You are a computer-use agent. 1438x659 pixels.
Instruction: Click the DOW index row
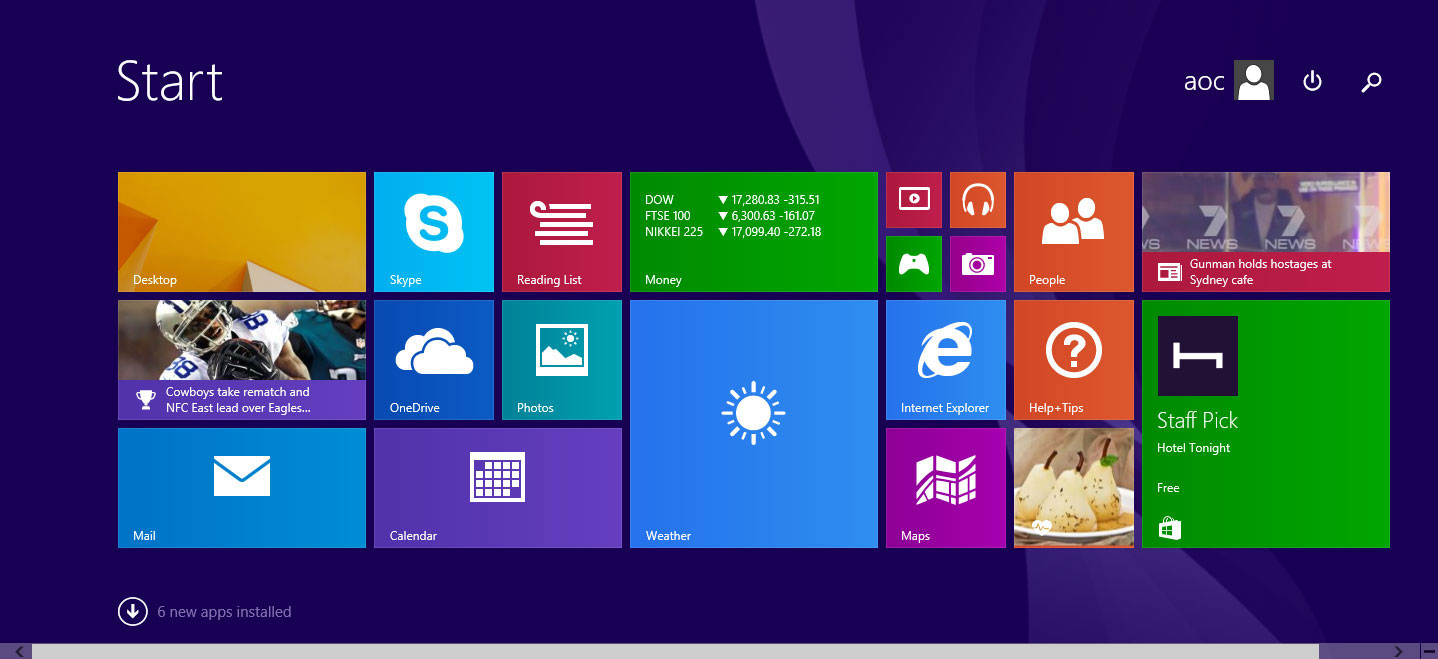click(733, 200)
